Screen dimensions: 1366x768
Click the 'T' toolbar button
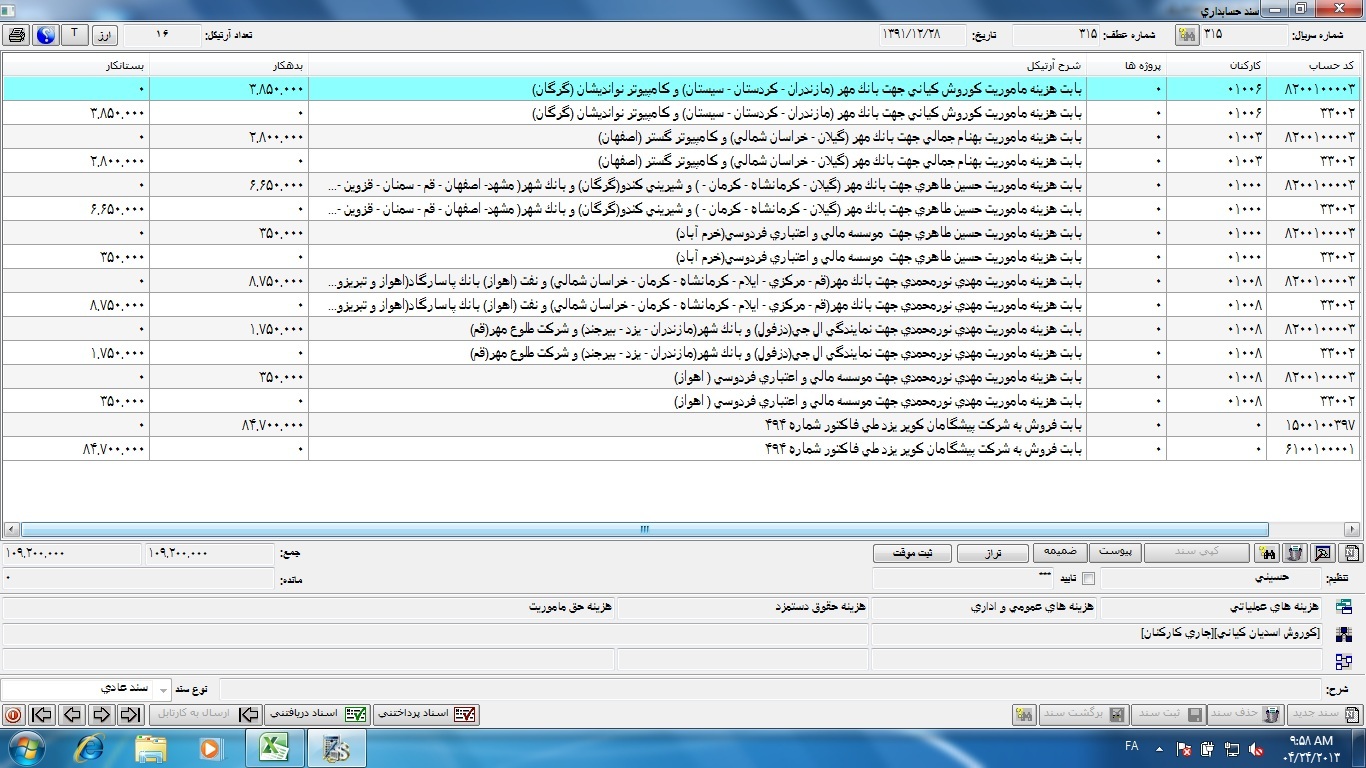point(75,35)
